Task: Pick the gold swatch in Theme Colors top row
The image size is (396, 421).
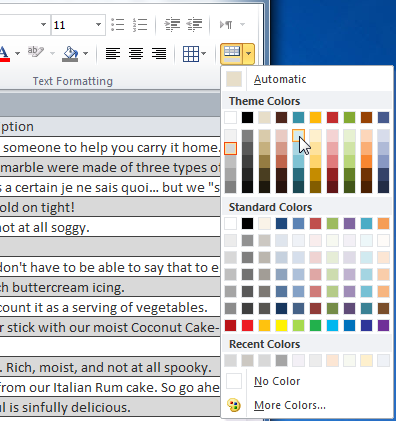Action: point(316,117)
